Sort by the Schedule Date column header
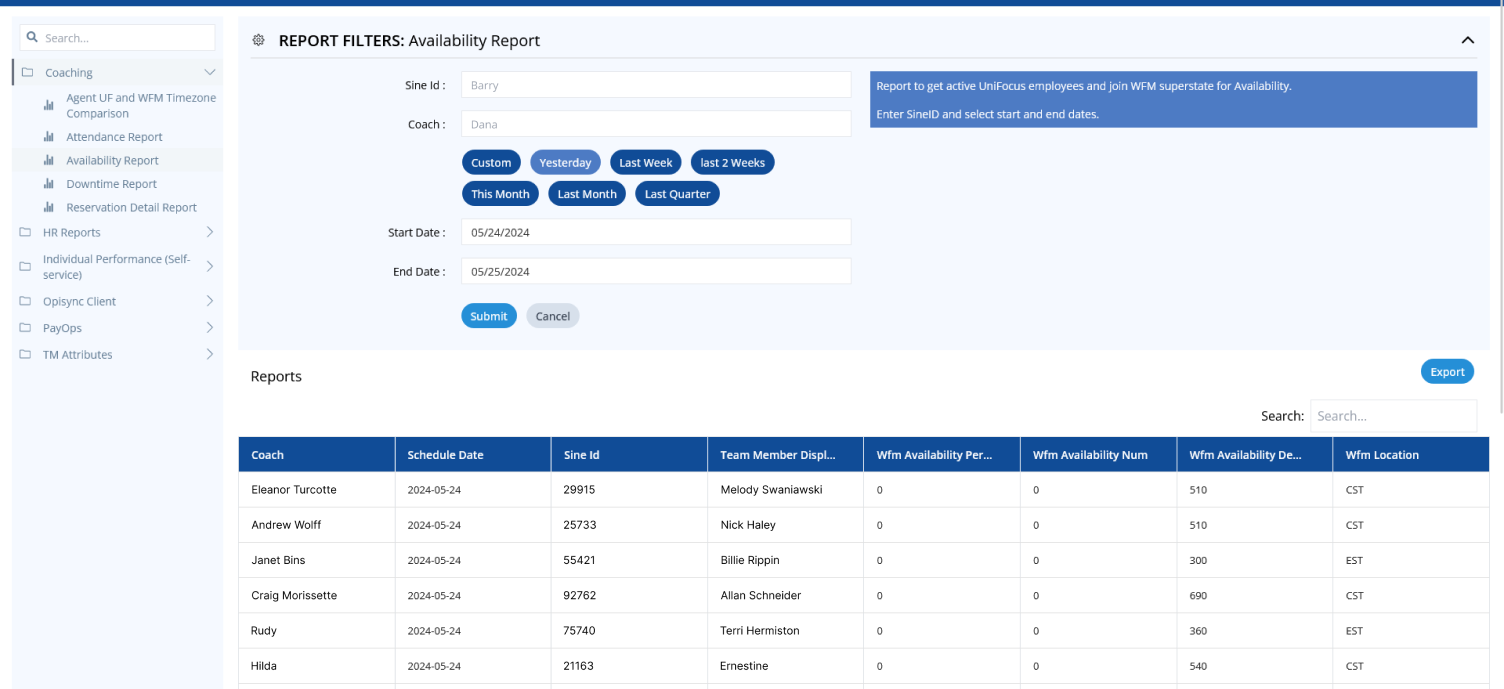 pos(473,454)
